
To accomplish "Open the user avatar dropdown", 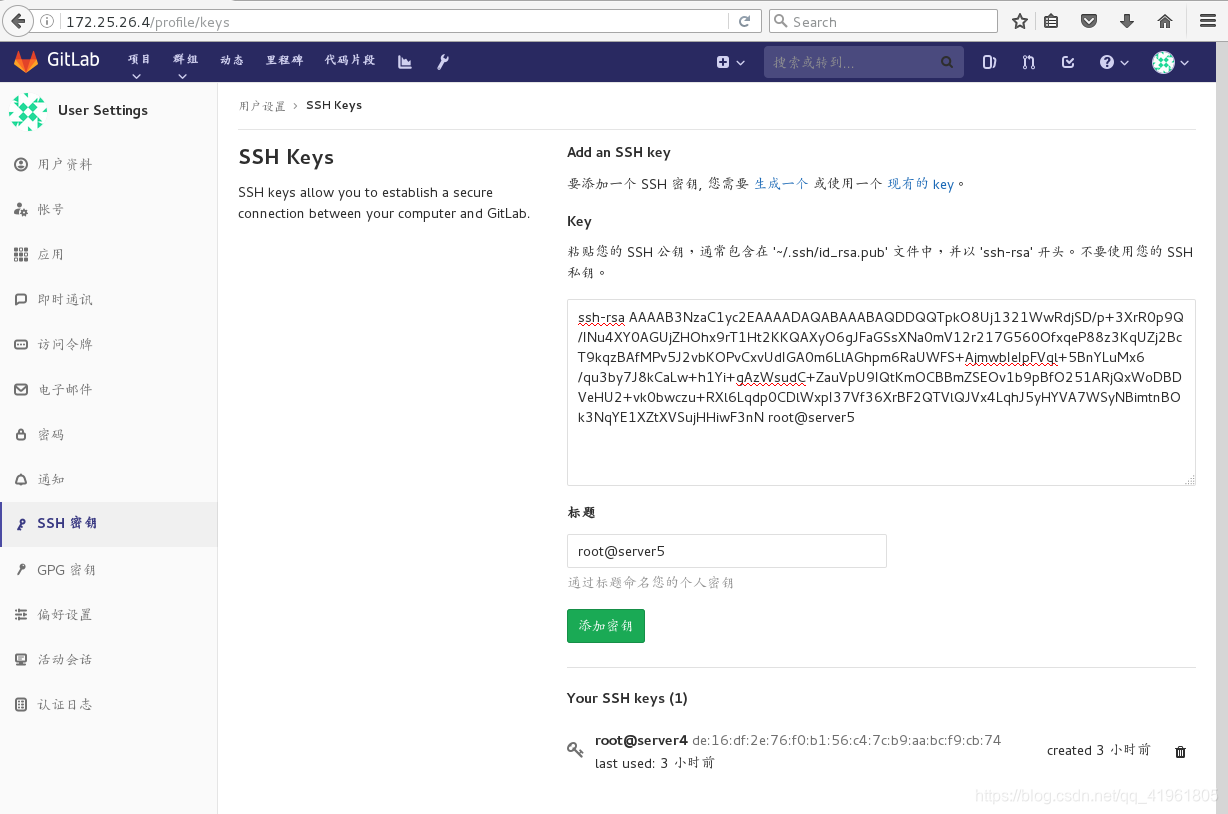I will pos(1170,62).
